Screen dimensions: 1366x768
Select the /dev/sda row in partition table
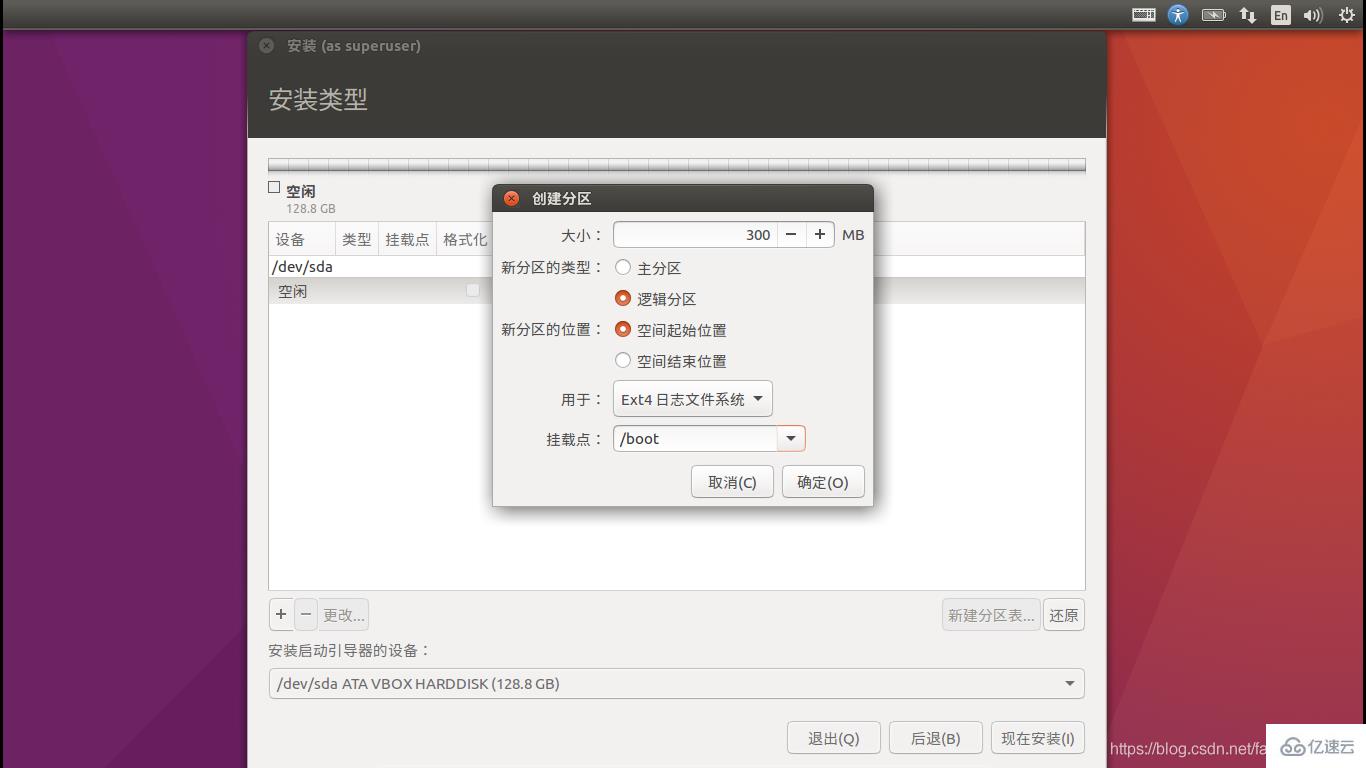[677, 267]
